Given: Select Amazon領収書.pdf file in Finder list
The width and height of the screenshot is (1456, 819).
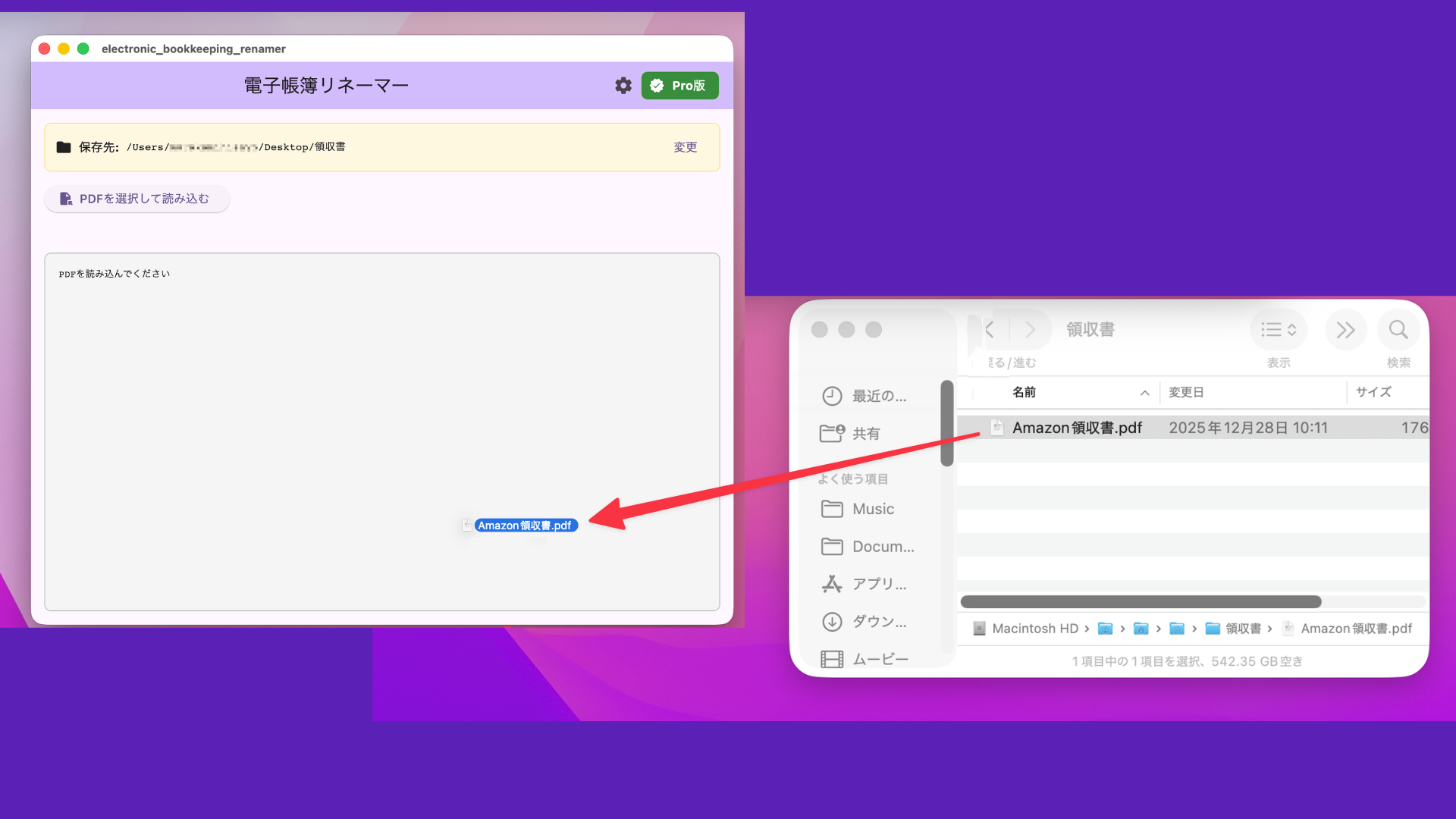Looking at the screenshot, I should coord(1077,428).
